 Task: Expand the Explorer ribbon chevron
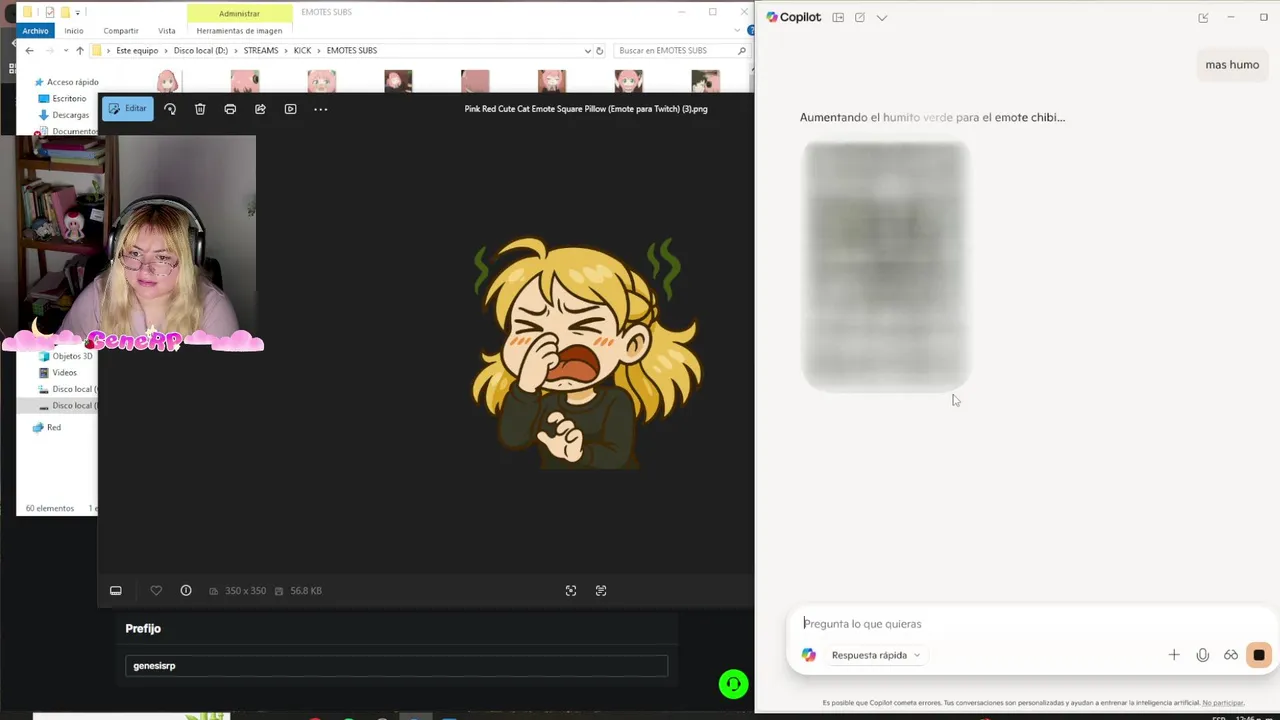click(x=738, y=31)
